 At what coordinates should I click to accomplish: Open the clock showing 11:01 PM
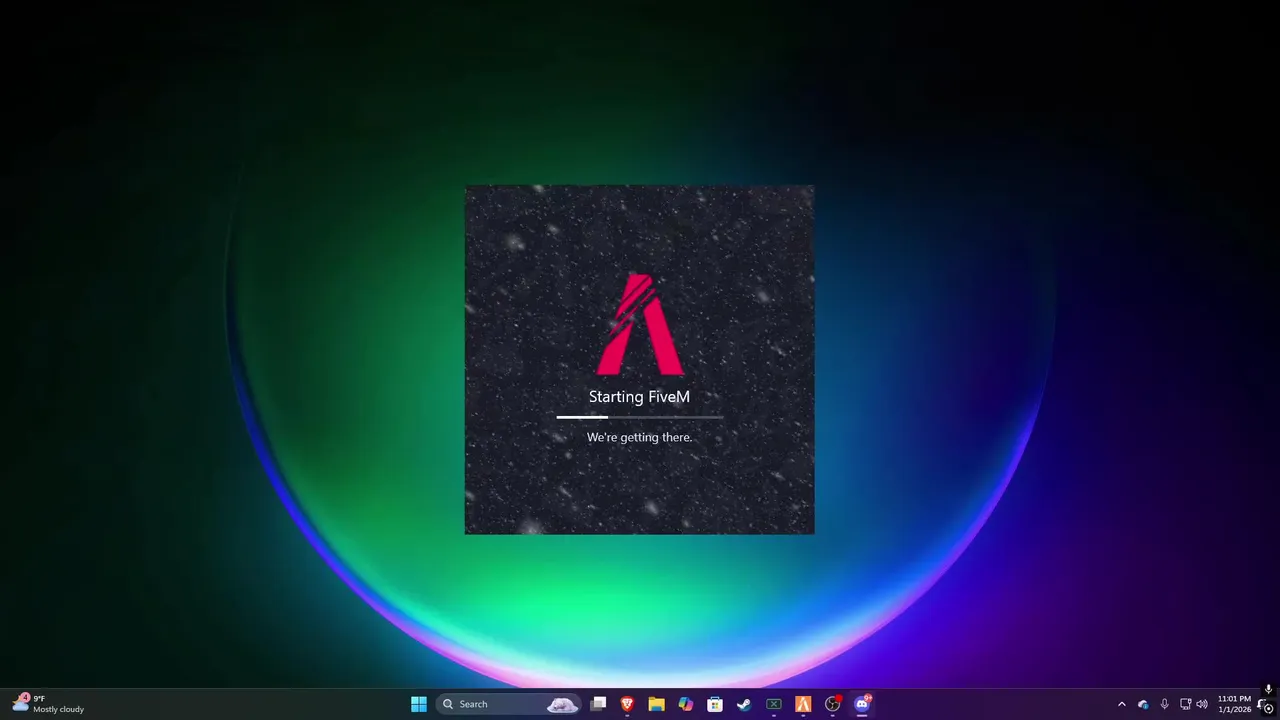tap(1234, 704)
